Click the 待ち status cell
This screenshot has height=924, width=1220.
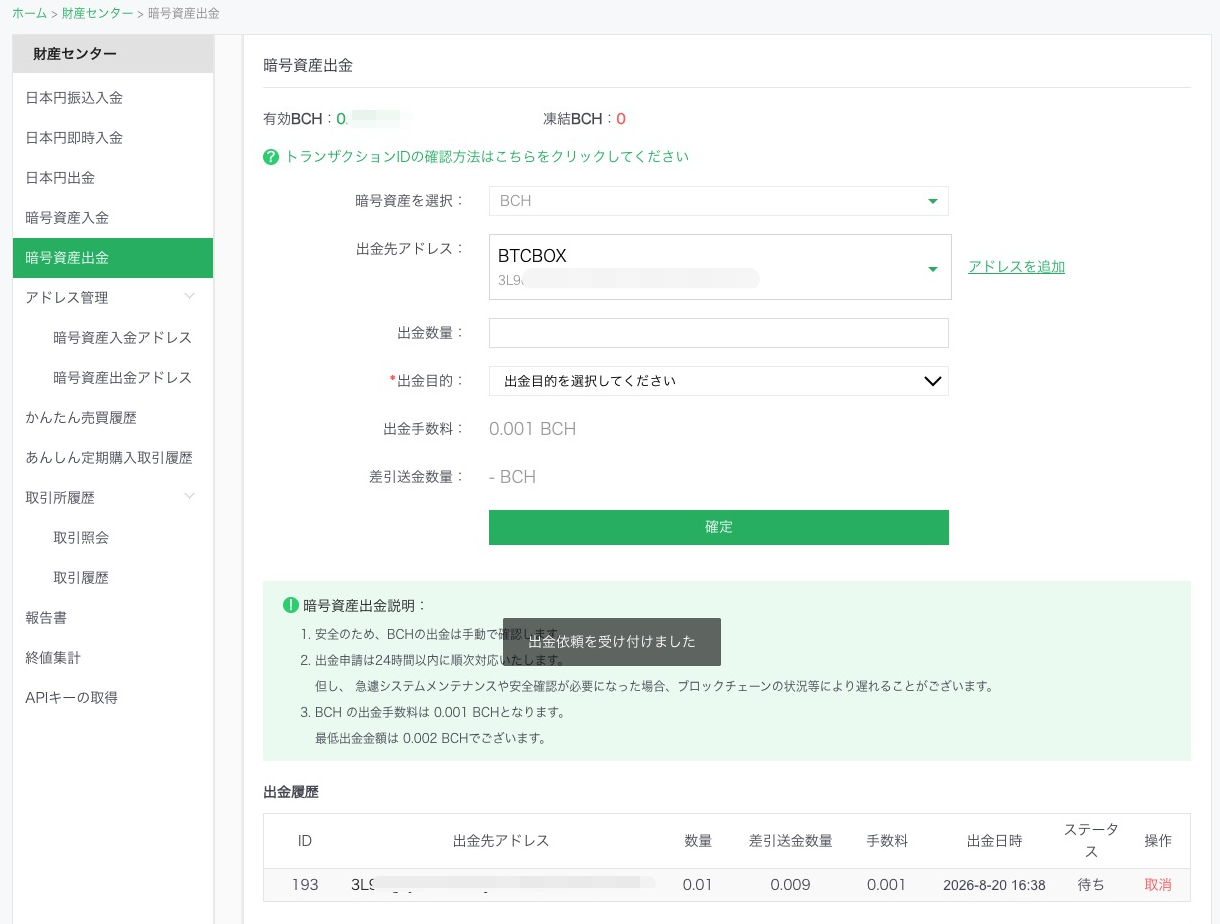[1091, 885]
